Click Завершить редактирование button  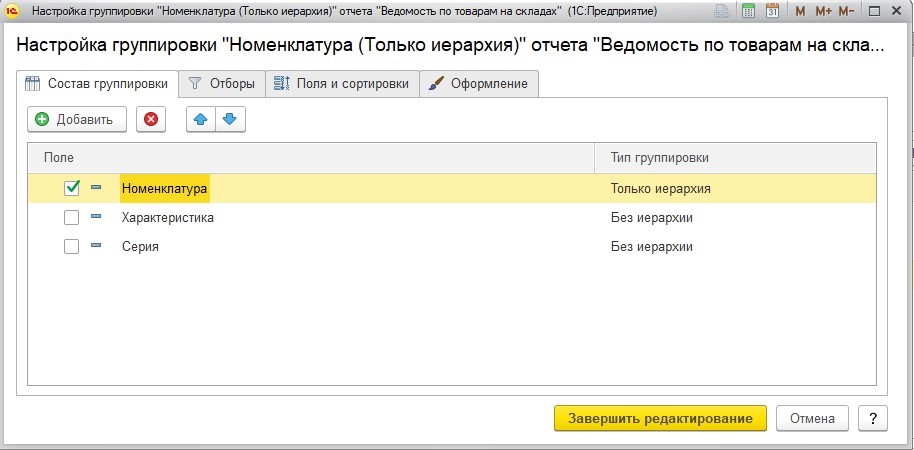coord(660,419)
